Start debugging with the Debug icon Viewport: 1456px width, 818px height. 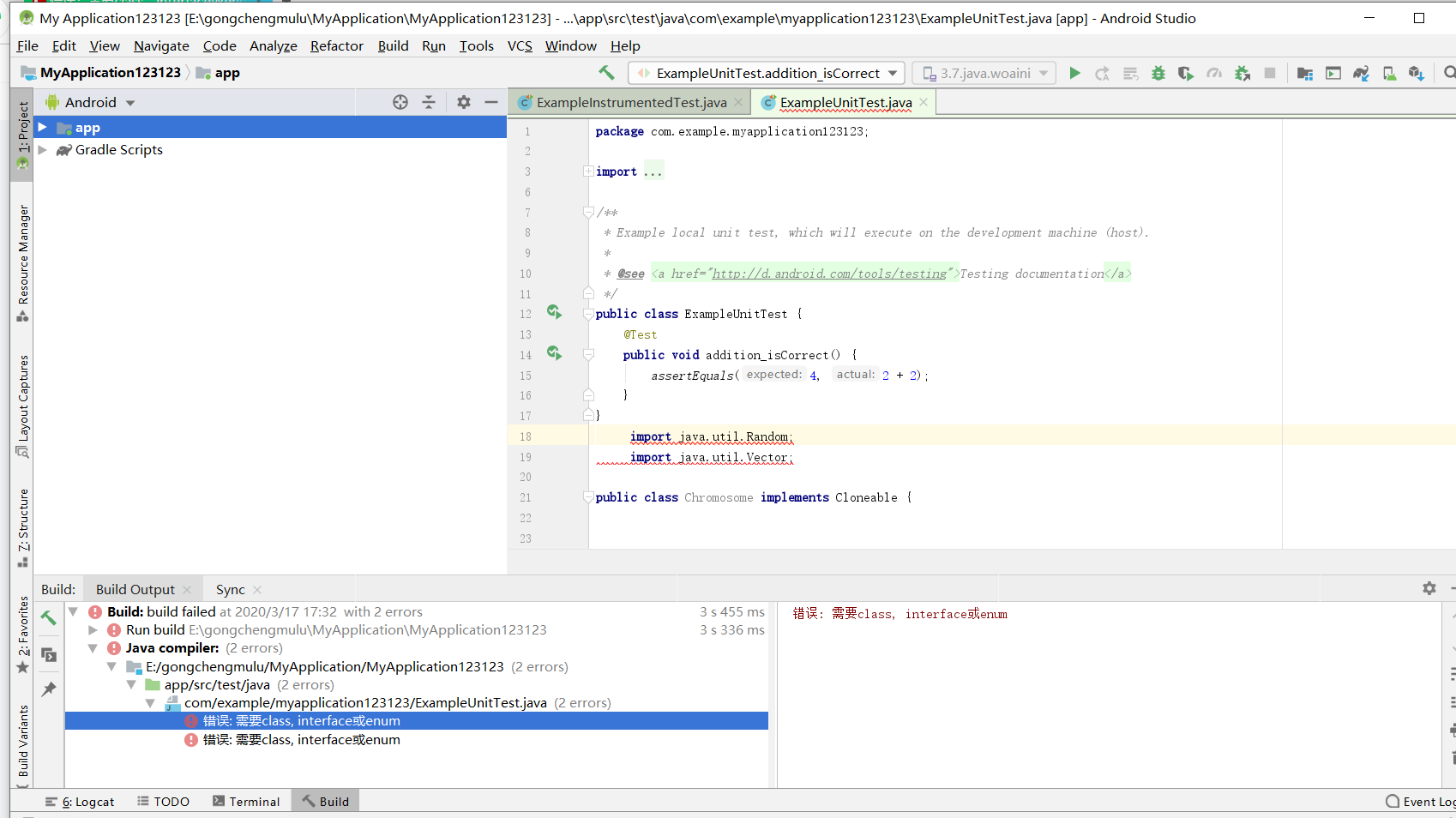point(1158,73)
